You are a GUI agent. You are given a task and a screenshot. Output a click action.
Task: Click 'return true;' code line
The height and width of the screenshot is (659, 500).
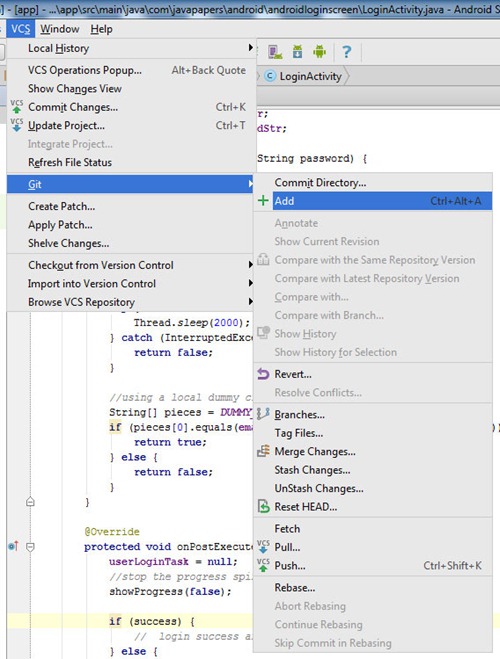170,442
